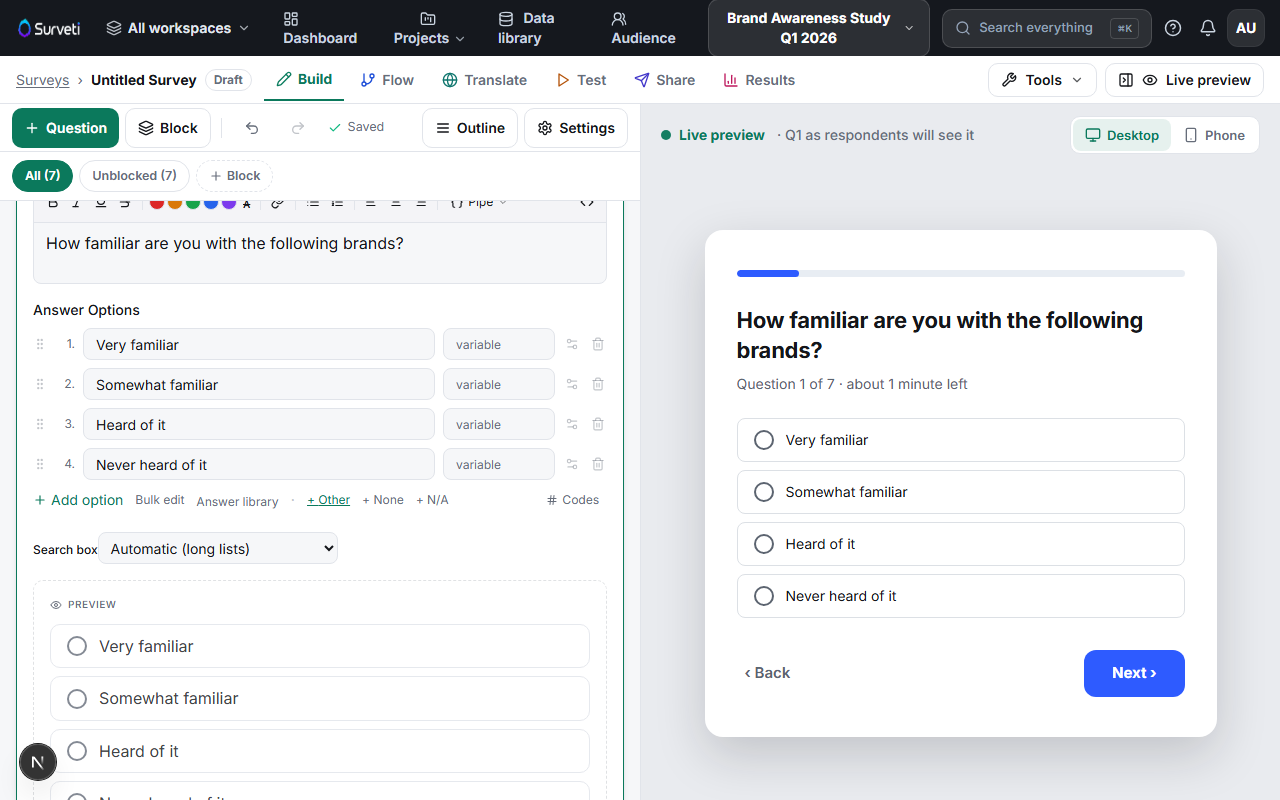
Task: Select Very familiar radio in live preview
Action: pos(764,440)
